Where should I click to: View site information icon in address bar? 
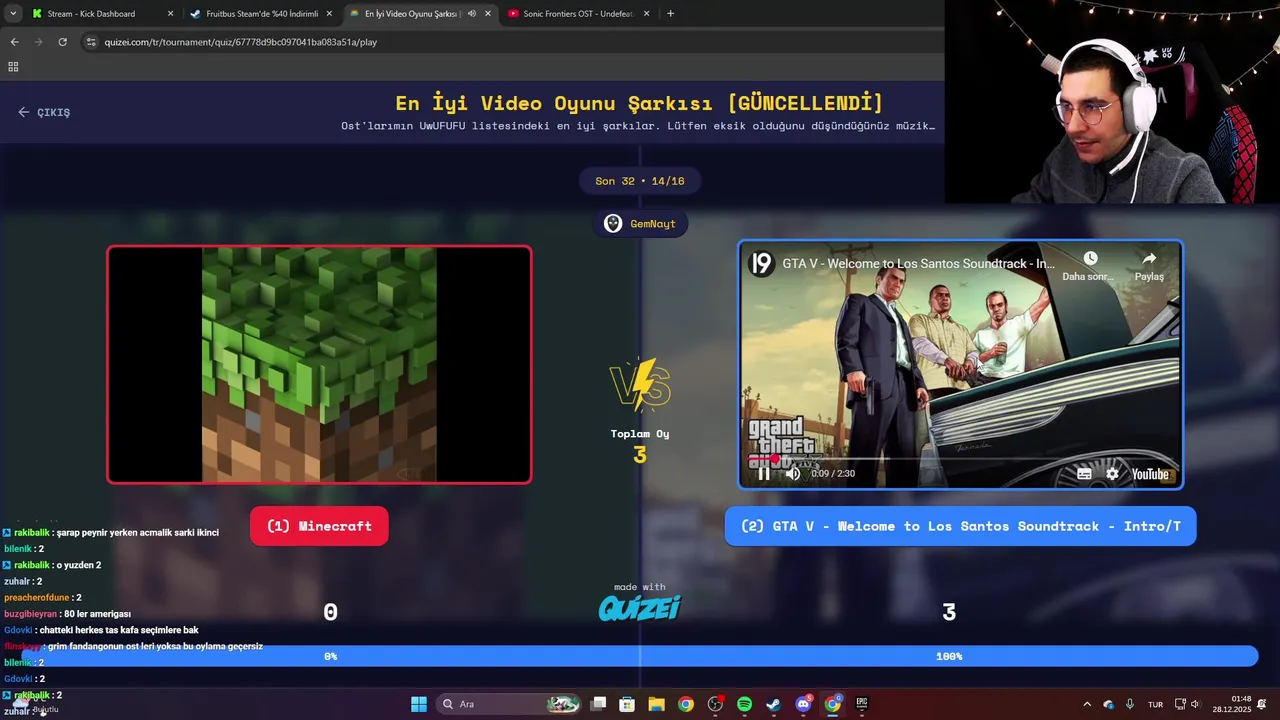pyautogui.click(x=91, y=42)
